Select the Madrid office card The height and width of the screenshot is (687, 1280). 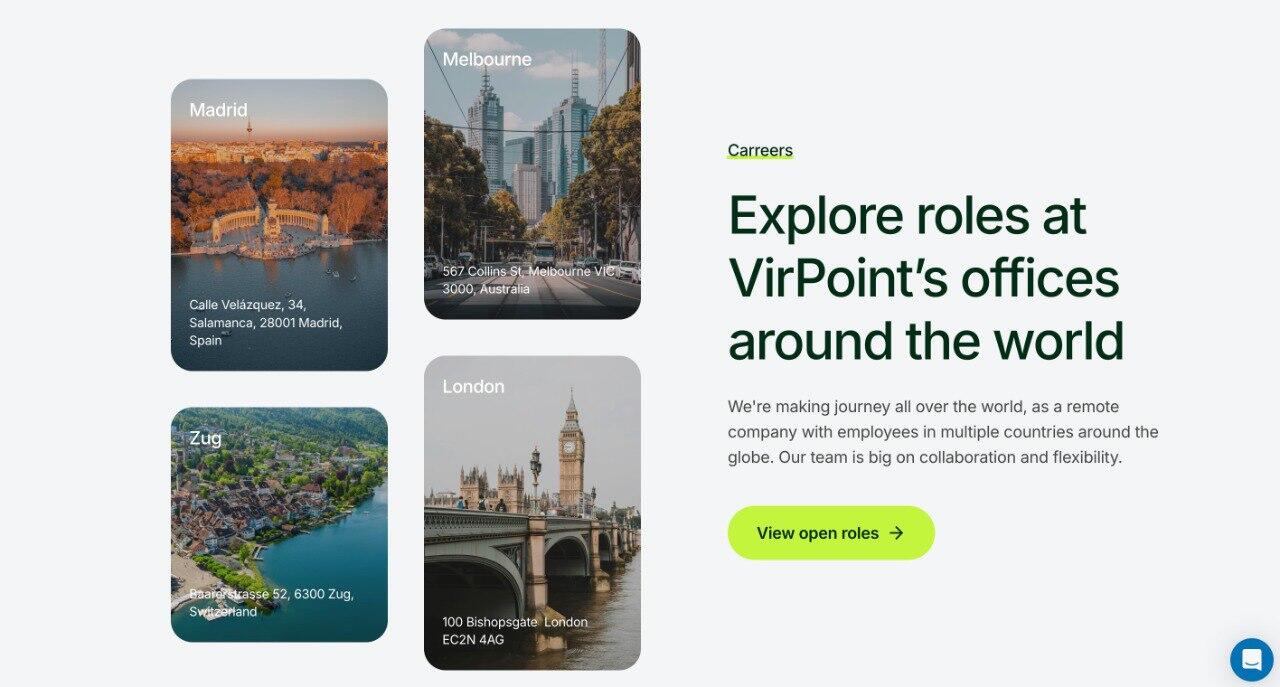point(279,225)
